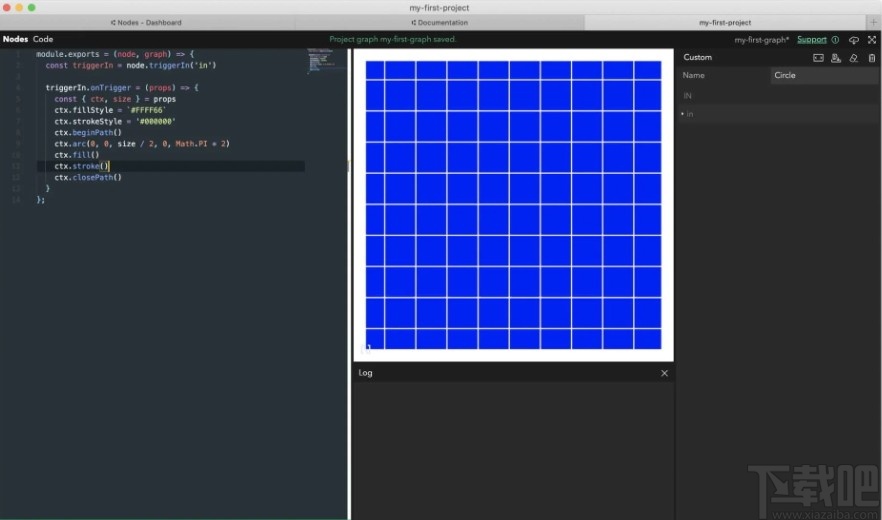Click the ctx.arc code line
Image resolution: width=882 pixels, height=520 pixels.
(x=142, y=144)
